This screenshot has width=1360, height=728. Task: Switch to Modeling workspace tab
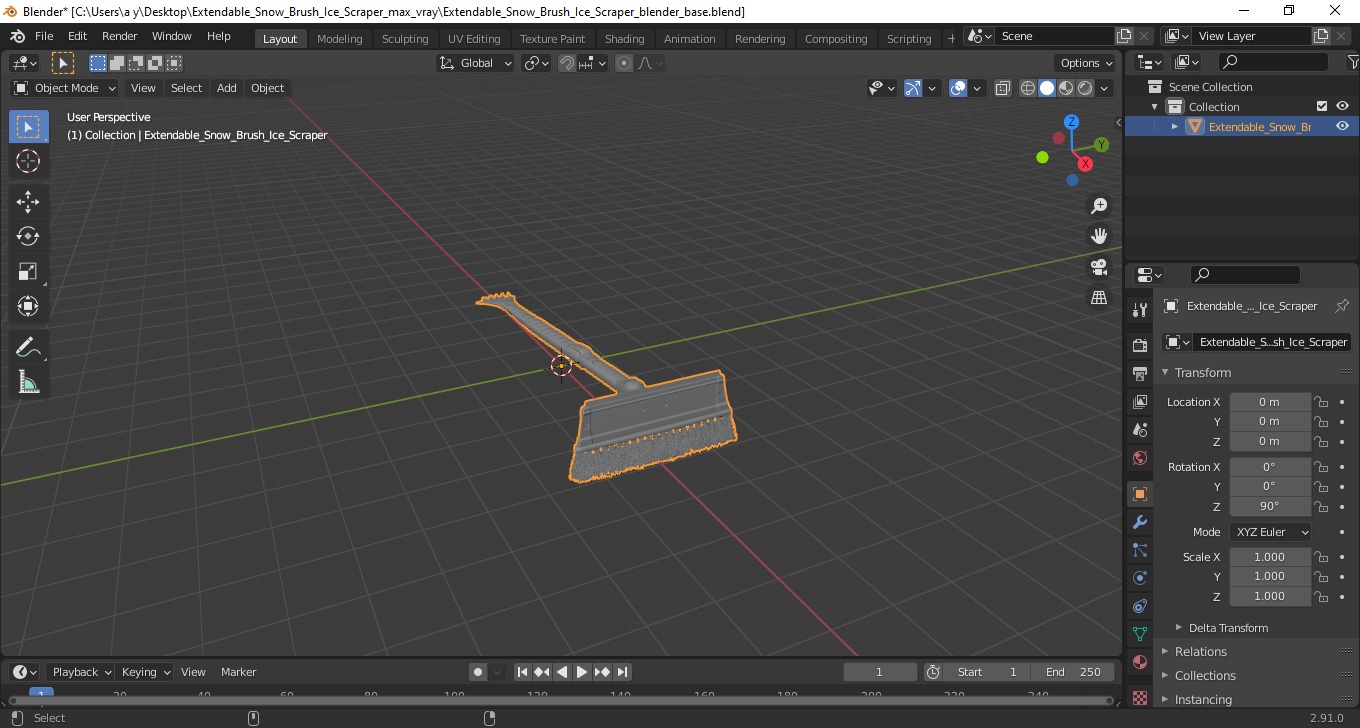point(339,39)
